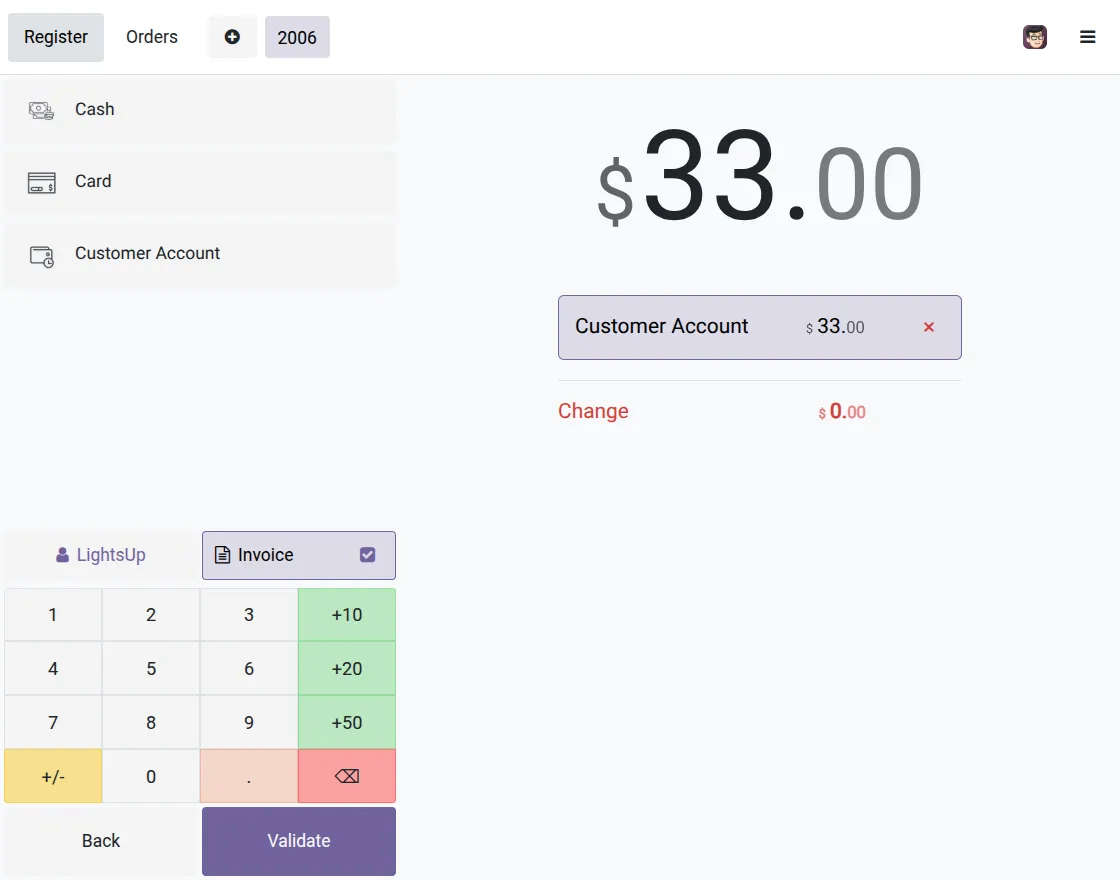This screenshot has width=1120, height=880.
Task: Open the hamburger menu
Action: tap(1088, 37)
